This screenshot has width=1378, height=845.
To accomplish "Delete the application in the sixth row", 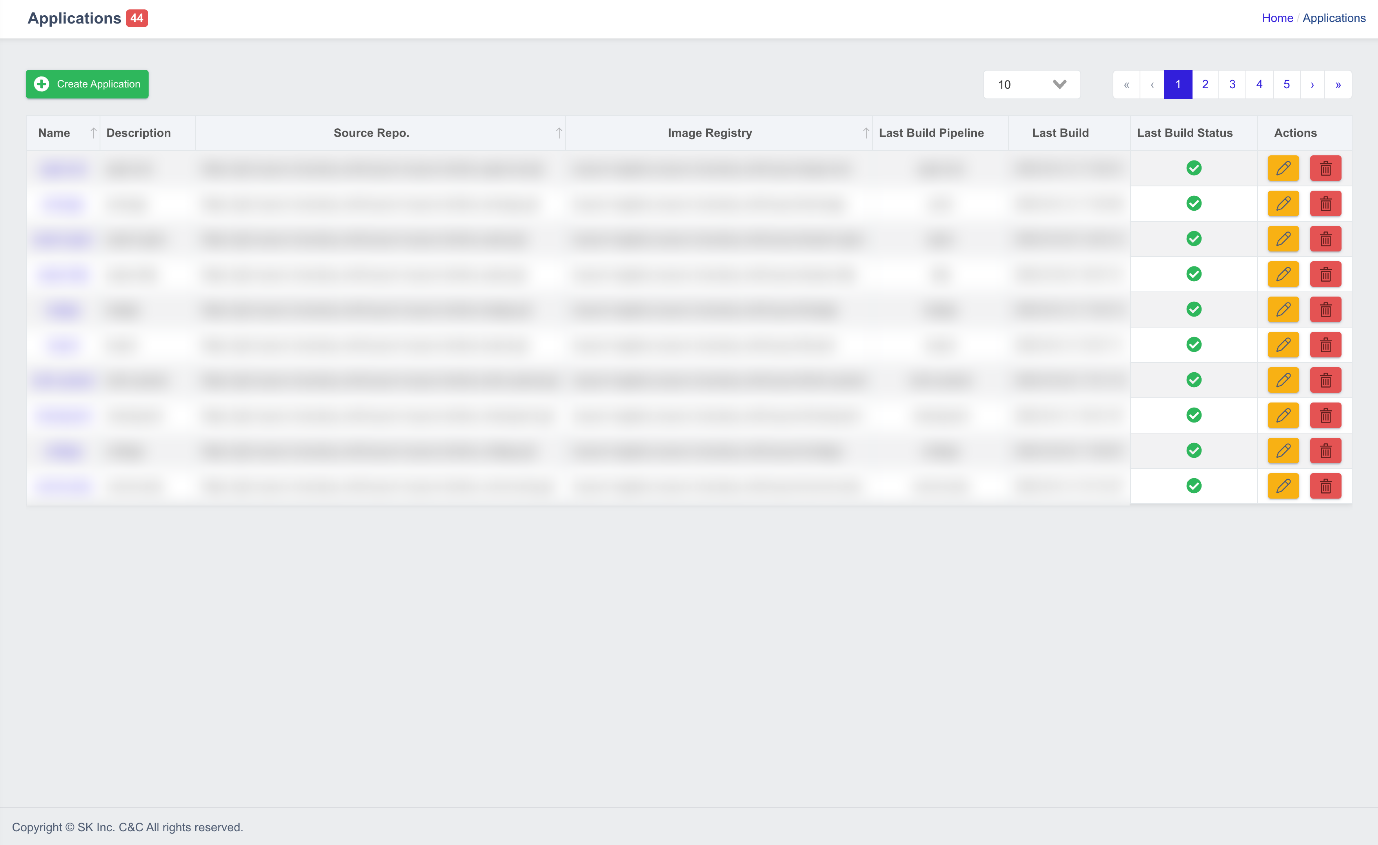I will pyautogui.click(x=1326, y=345).
